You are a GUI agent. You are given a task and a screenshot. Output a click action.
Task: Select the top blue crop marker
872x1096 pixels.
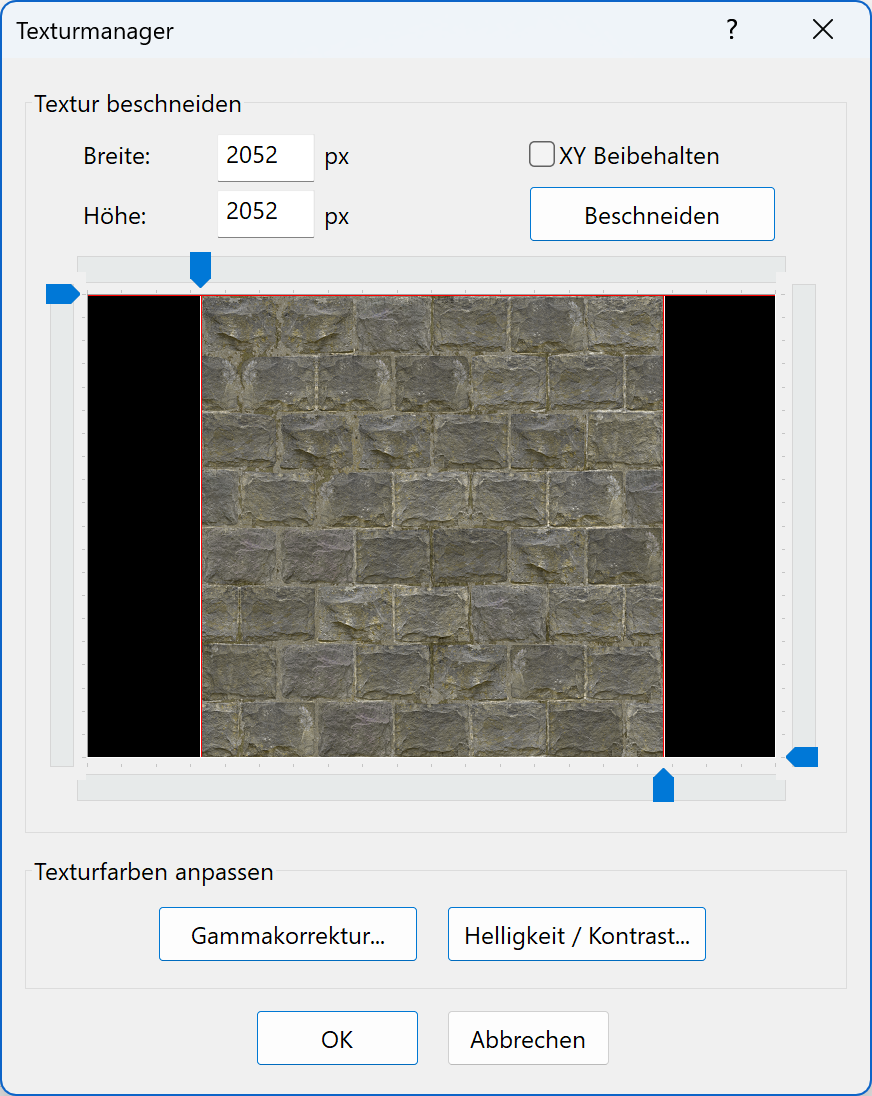(x=200, y=270)
